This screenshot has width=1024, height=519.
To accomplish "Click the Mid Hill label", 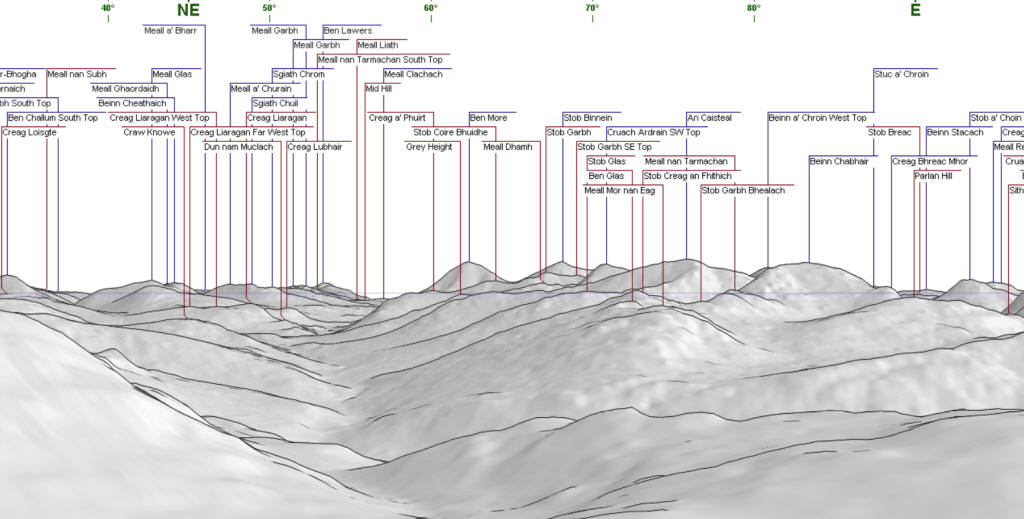I will click(378, 89).
